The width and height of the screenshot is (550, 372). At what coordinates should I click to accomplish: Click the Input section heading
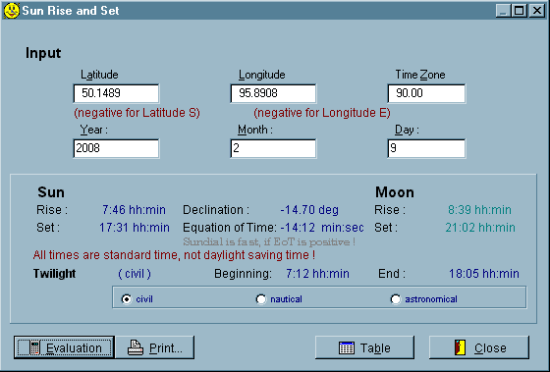(43, 53)
